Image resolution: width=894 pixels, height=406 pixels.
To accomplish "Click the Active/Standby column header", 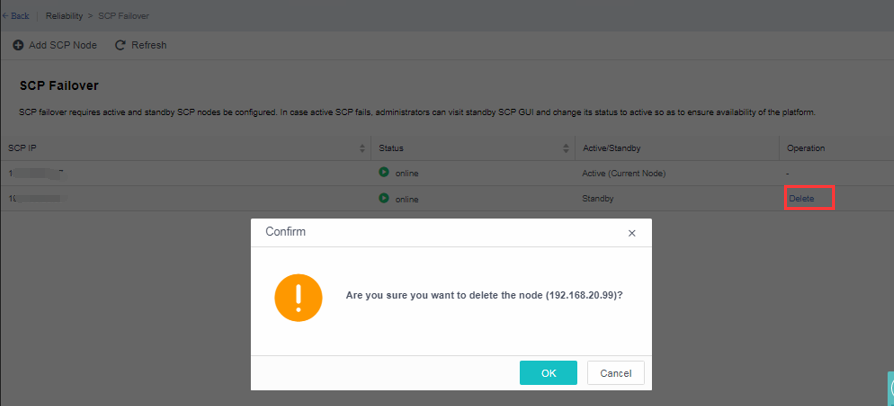I will (x=610, y=148).
